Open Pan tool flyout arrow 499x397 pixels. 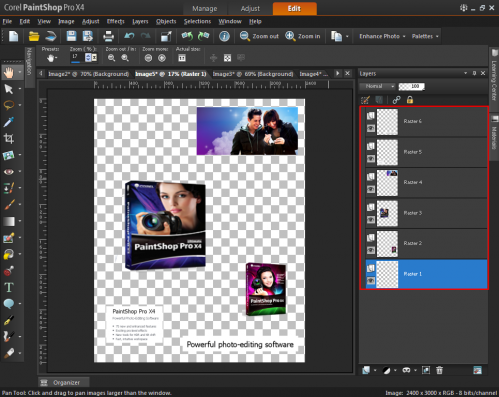click(20, 72)
